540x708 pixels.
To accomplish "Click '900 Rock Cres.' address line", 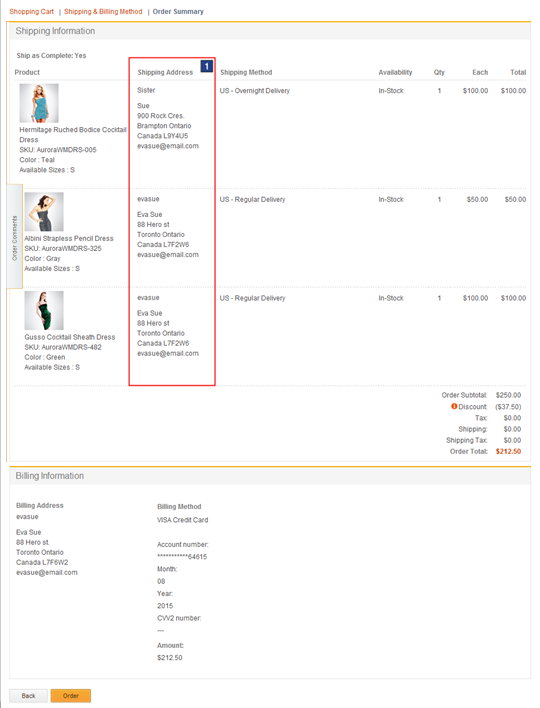I will pos(161,116).
